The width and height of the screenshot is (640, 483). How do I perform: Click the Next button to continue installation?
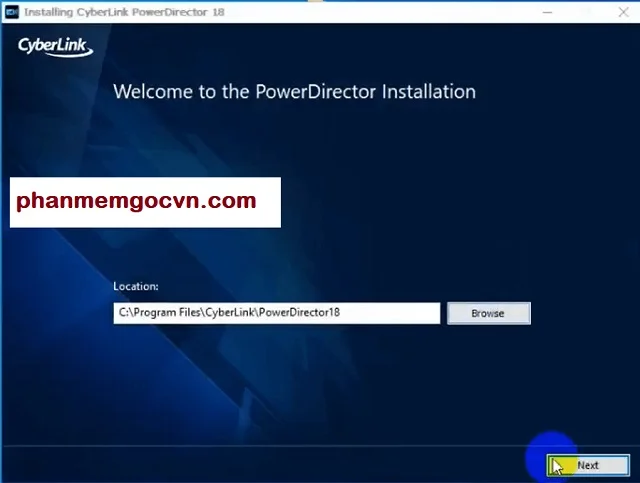tap(588, 465)
